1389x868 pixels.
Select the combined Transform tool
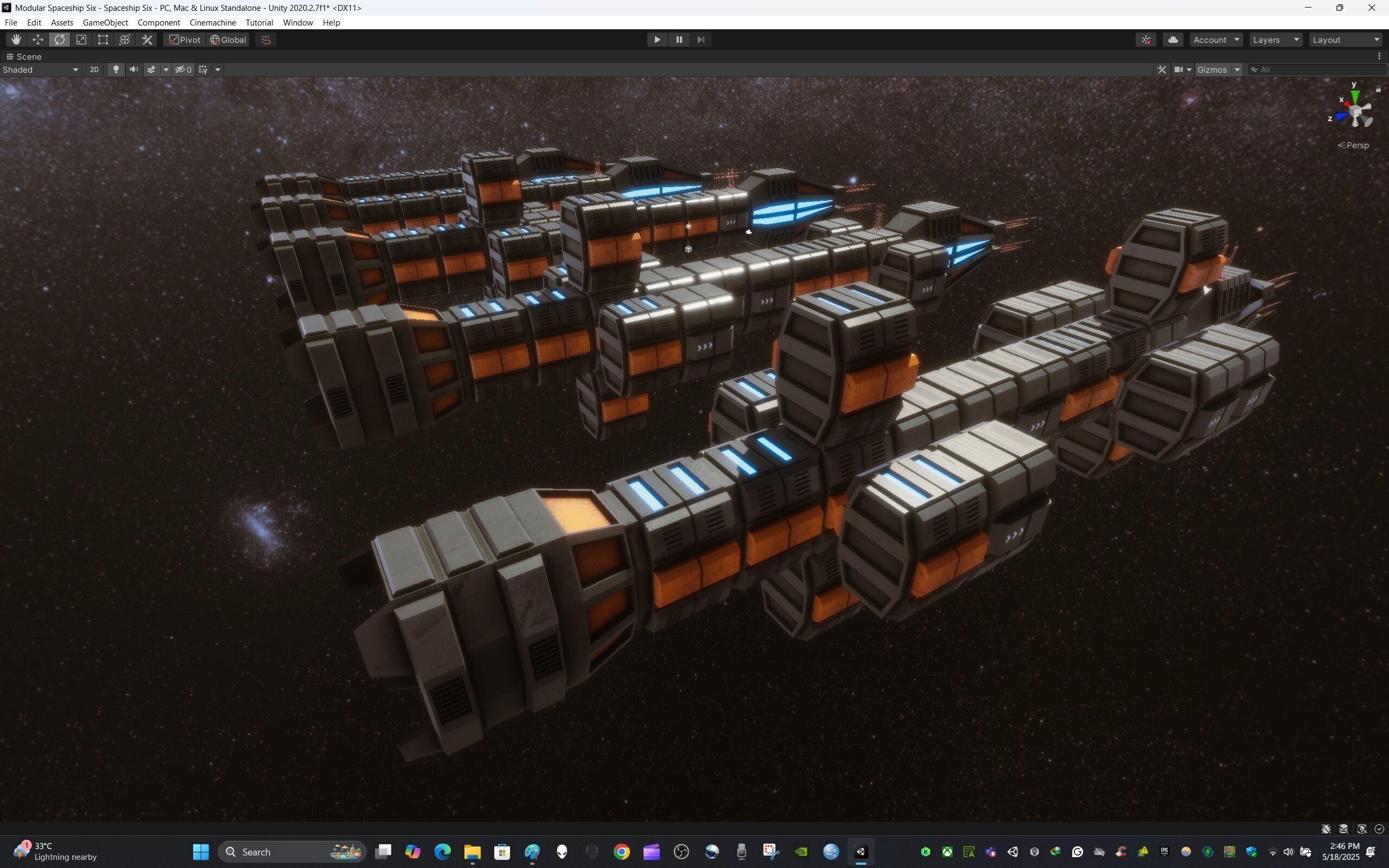click(x=125, y=40)
